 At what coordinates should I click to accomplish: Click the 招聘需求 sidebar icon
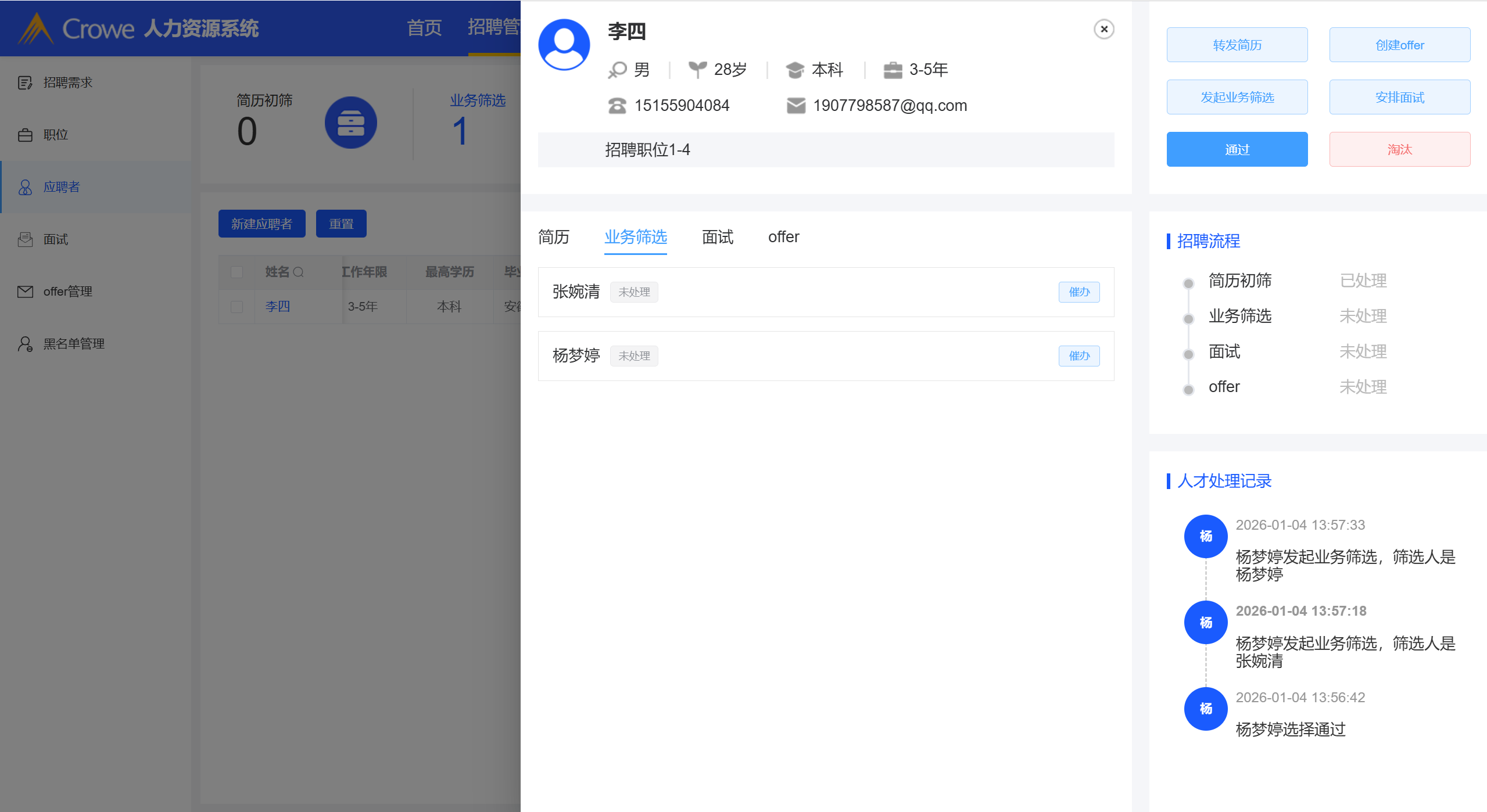click(x=25, y=82)
